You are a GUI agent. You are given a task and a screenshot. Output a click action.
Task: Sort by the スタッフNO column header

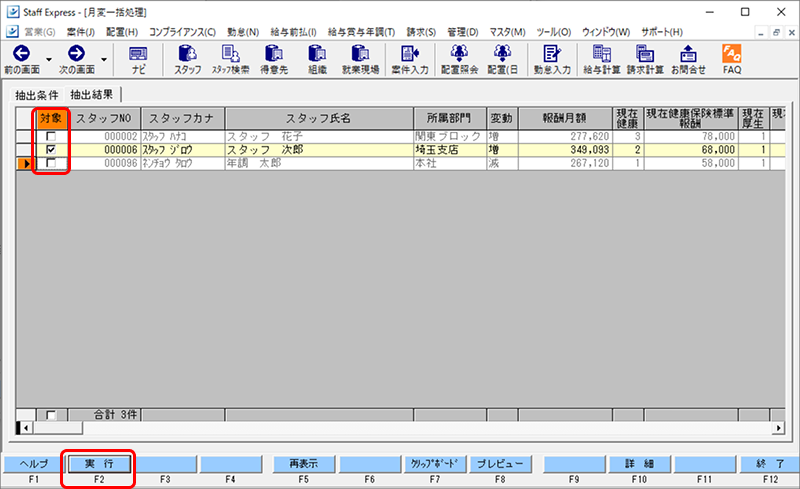click(x=105, y=118)
